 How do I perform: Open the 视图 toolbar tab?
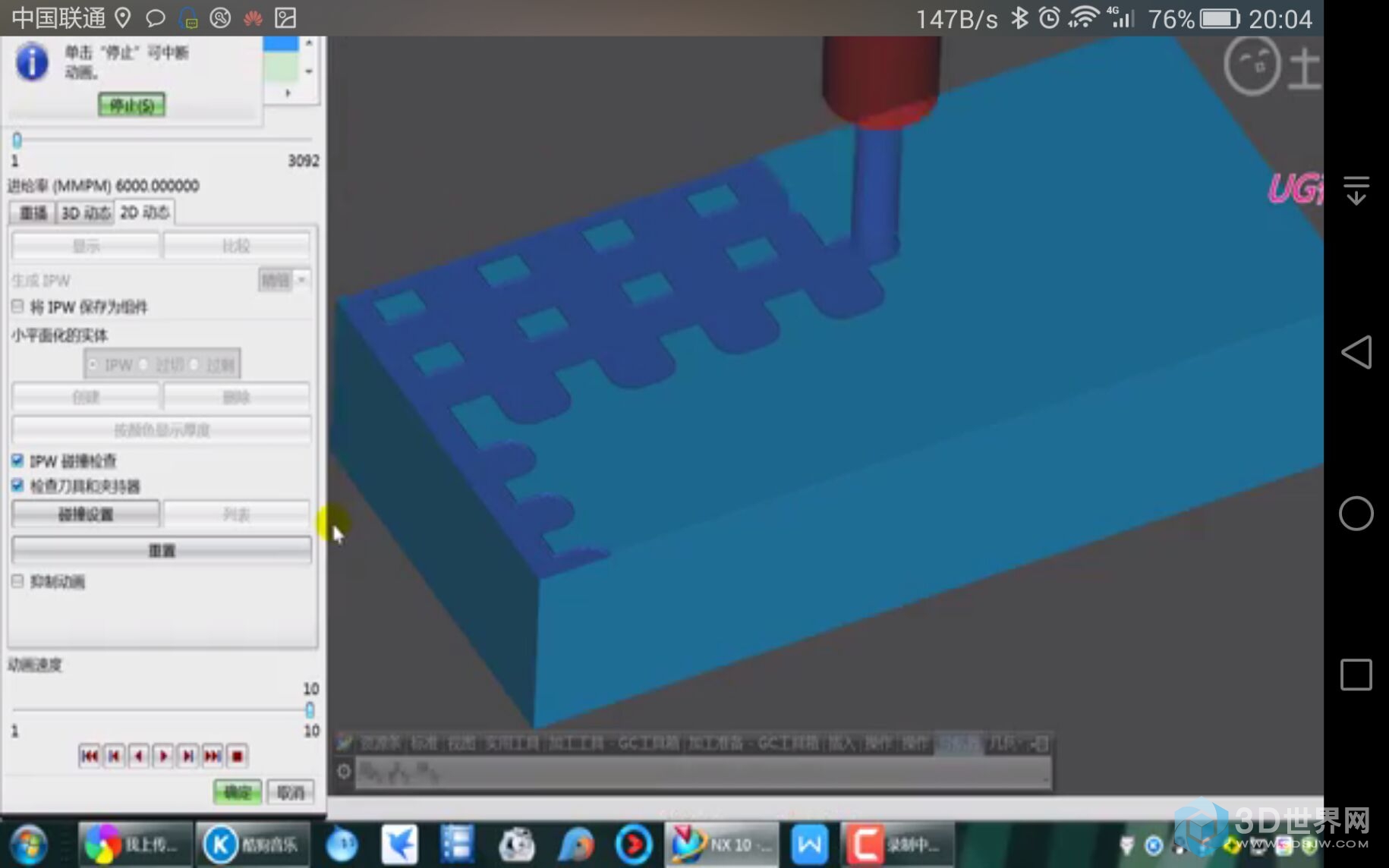pos(461,743)
